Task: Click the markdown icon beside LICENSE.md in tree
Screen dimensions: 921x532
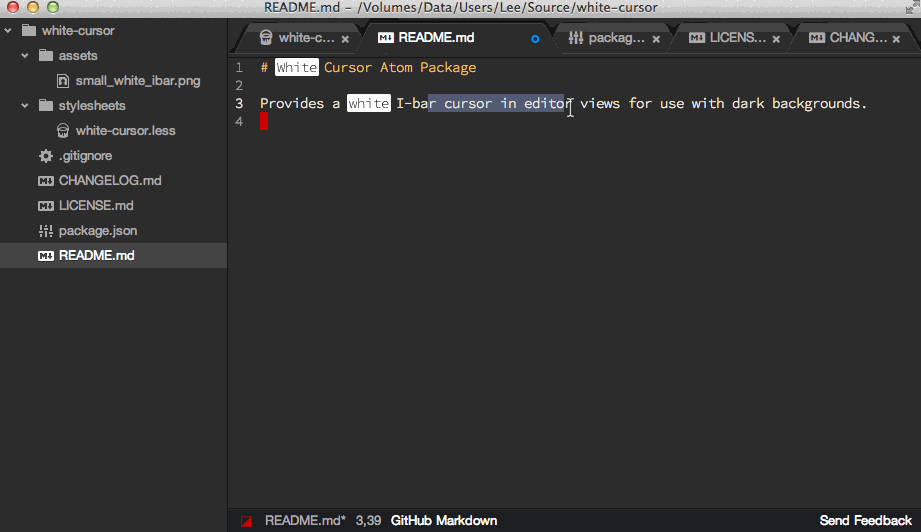Action: [46, 206]
